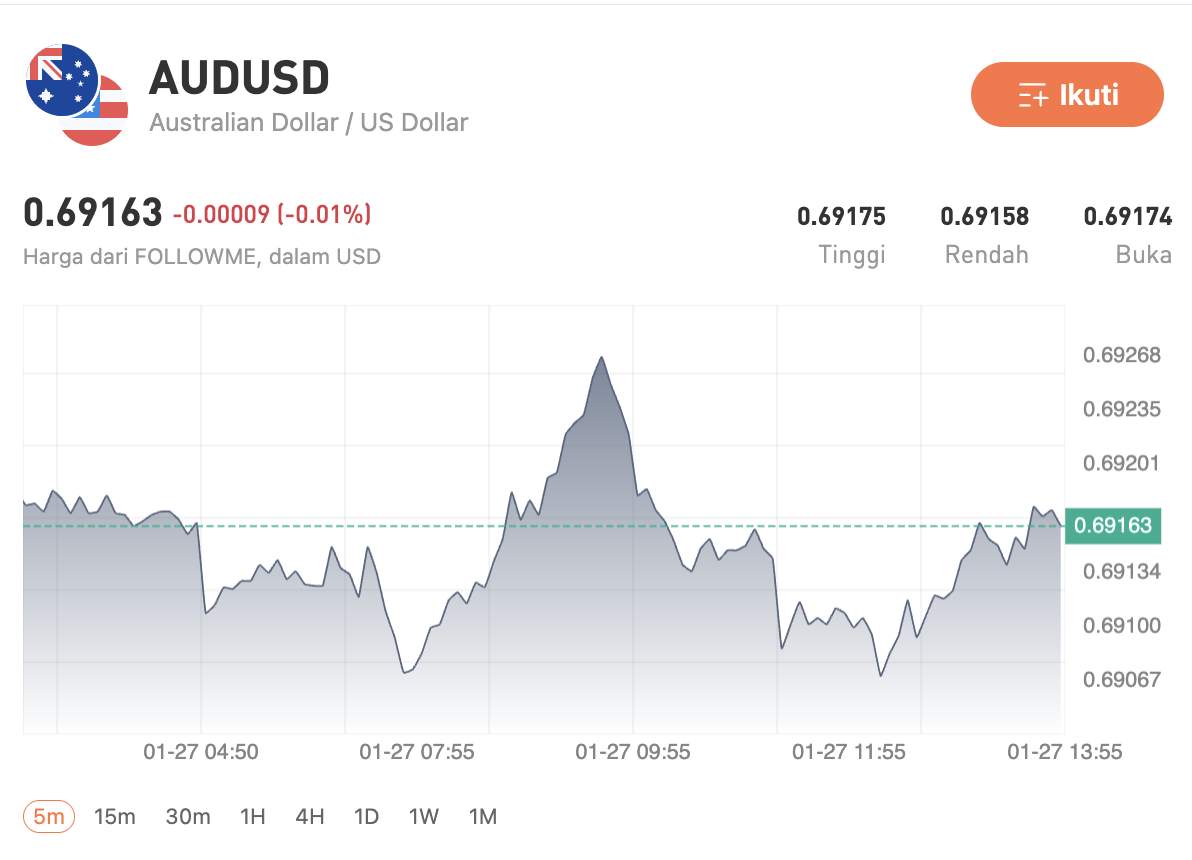Select the 1M monthly timeframe

click(x=482, y=816)
